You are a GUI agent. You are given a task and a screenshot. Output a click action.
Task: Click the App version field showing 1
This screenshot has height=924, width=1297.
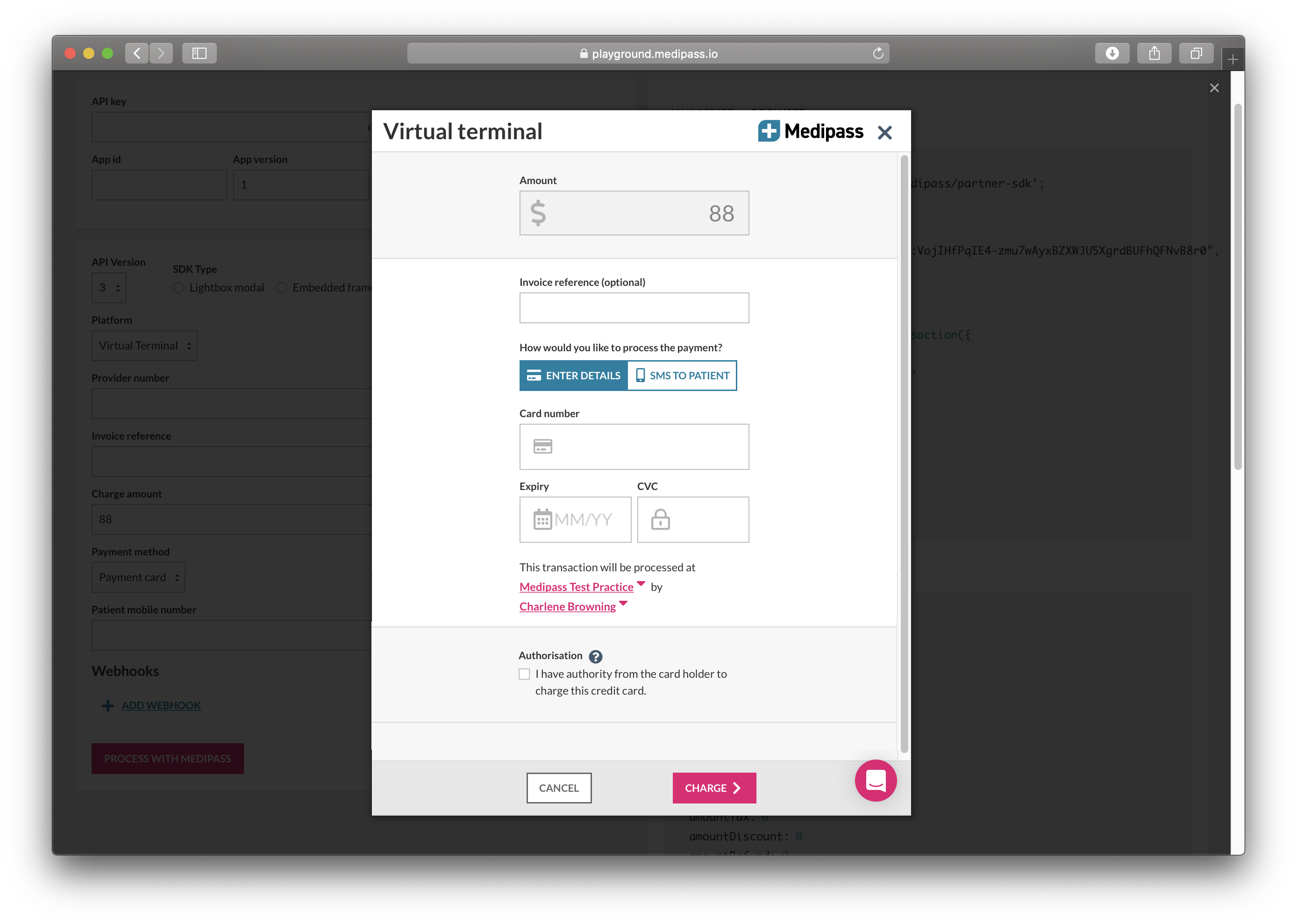(x=300, y=185)
